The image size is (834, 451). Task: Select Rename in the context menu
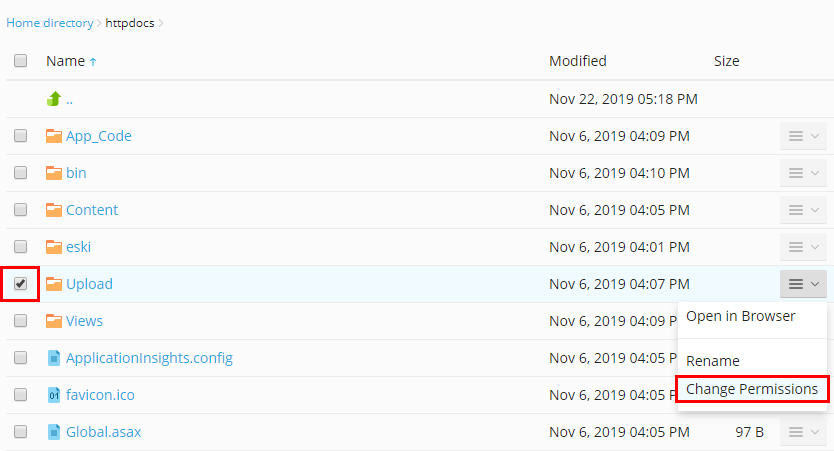[713, 361]
